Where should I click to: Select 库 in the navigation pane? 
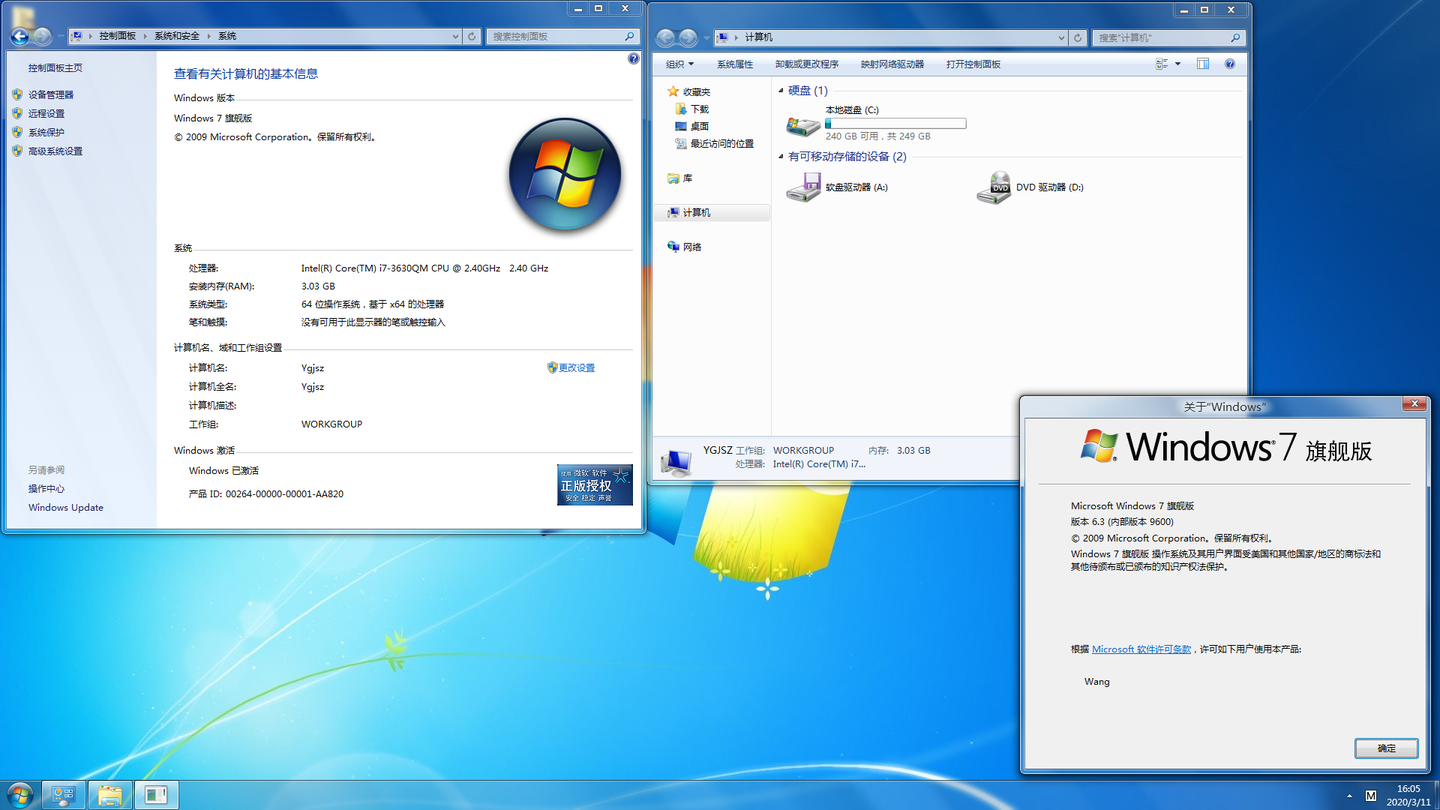[687, 178]
